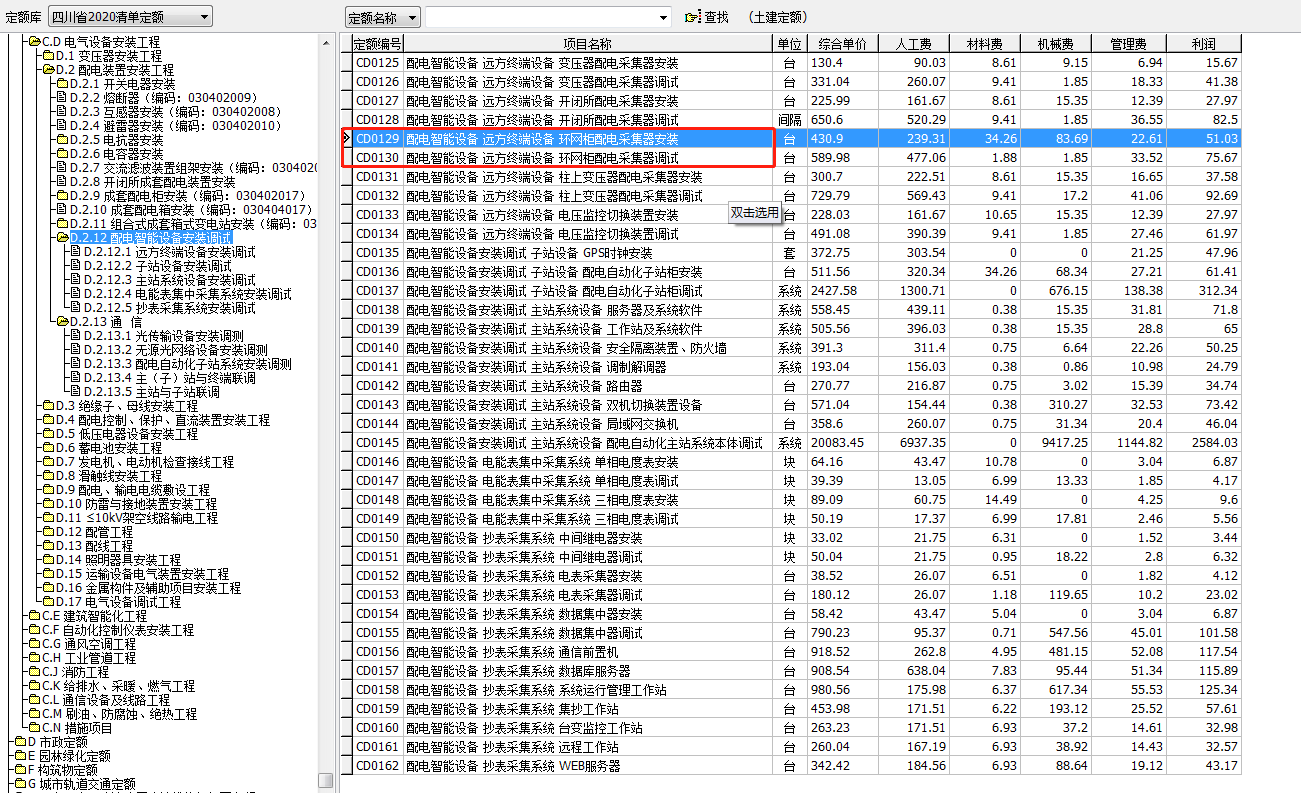Select tree node D.9 配电、输电电缆敷设工程

(x=133, y=490)
